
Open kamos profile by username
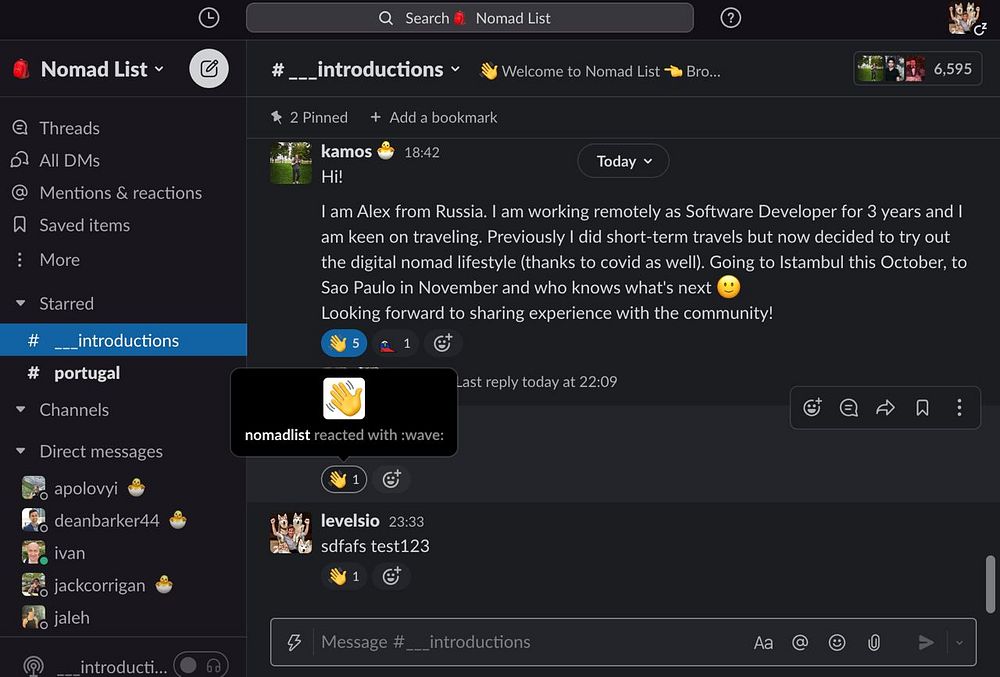[x=346, y=152]
